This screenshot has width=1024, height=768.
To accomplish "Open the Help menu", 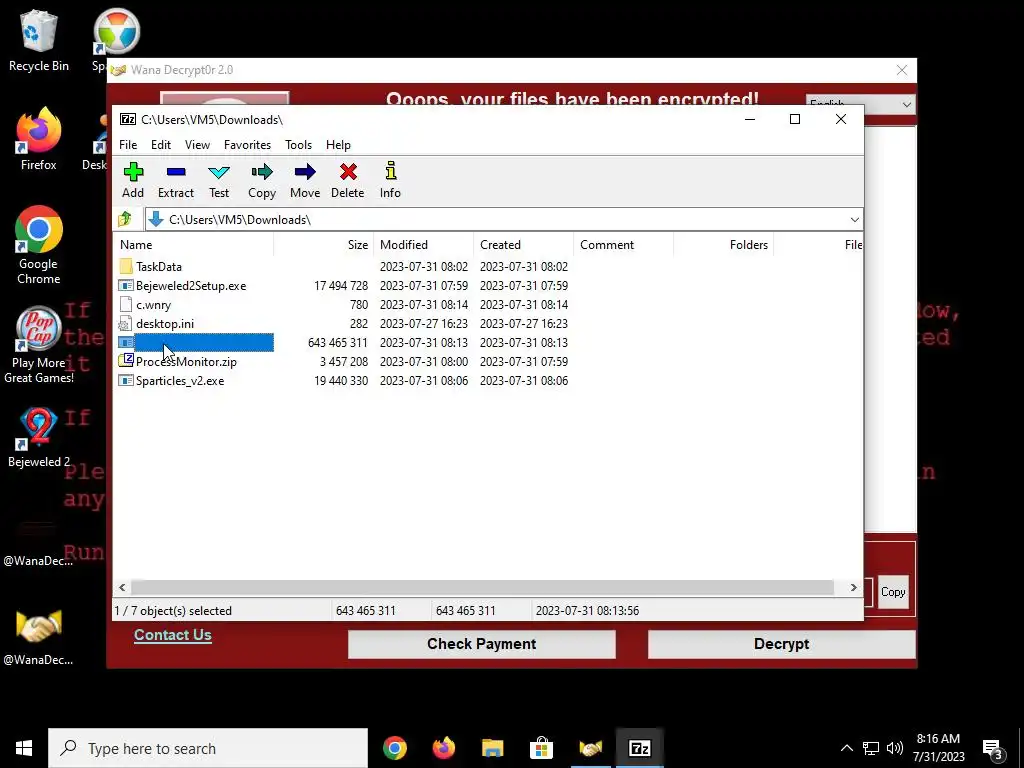I will click(338, 145).
